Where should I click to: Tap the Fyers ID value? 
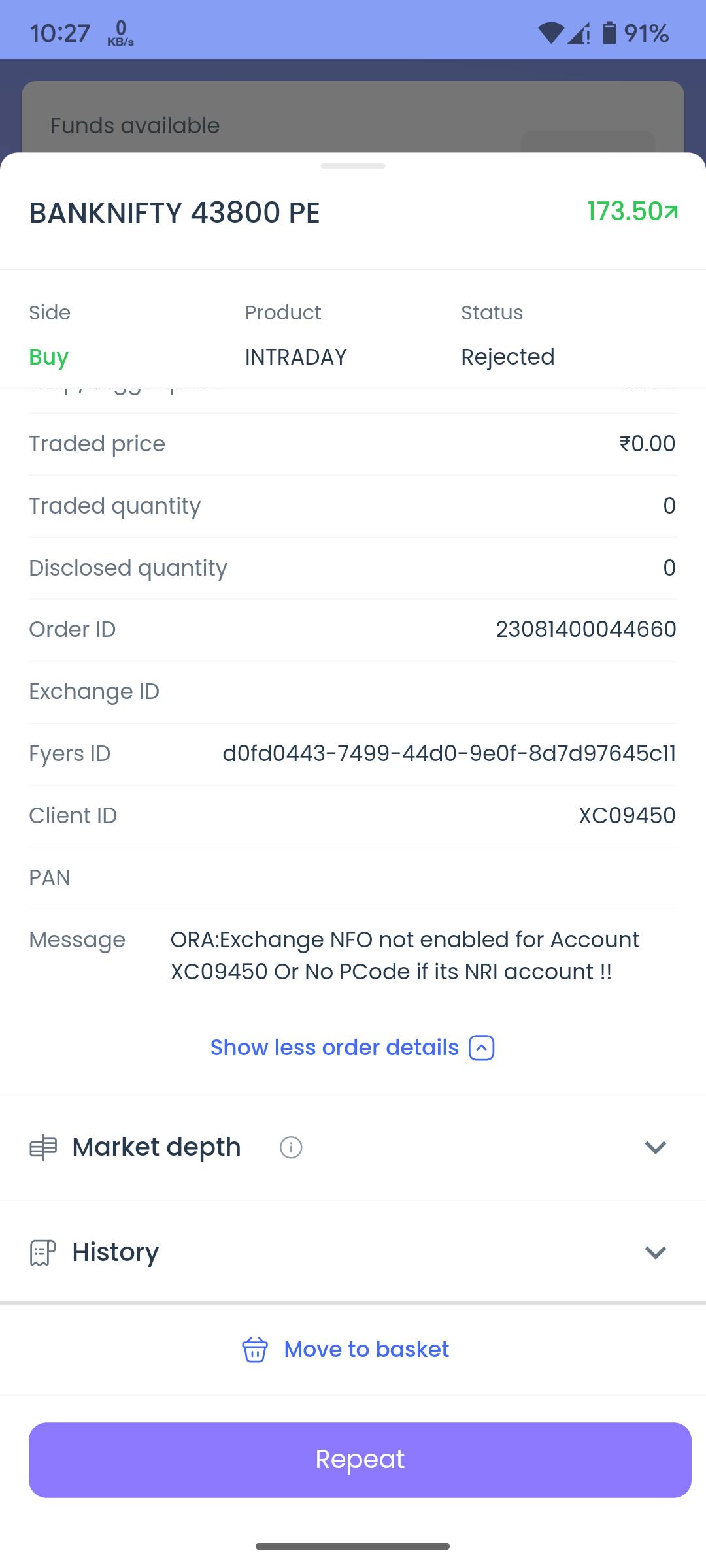449,753
